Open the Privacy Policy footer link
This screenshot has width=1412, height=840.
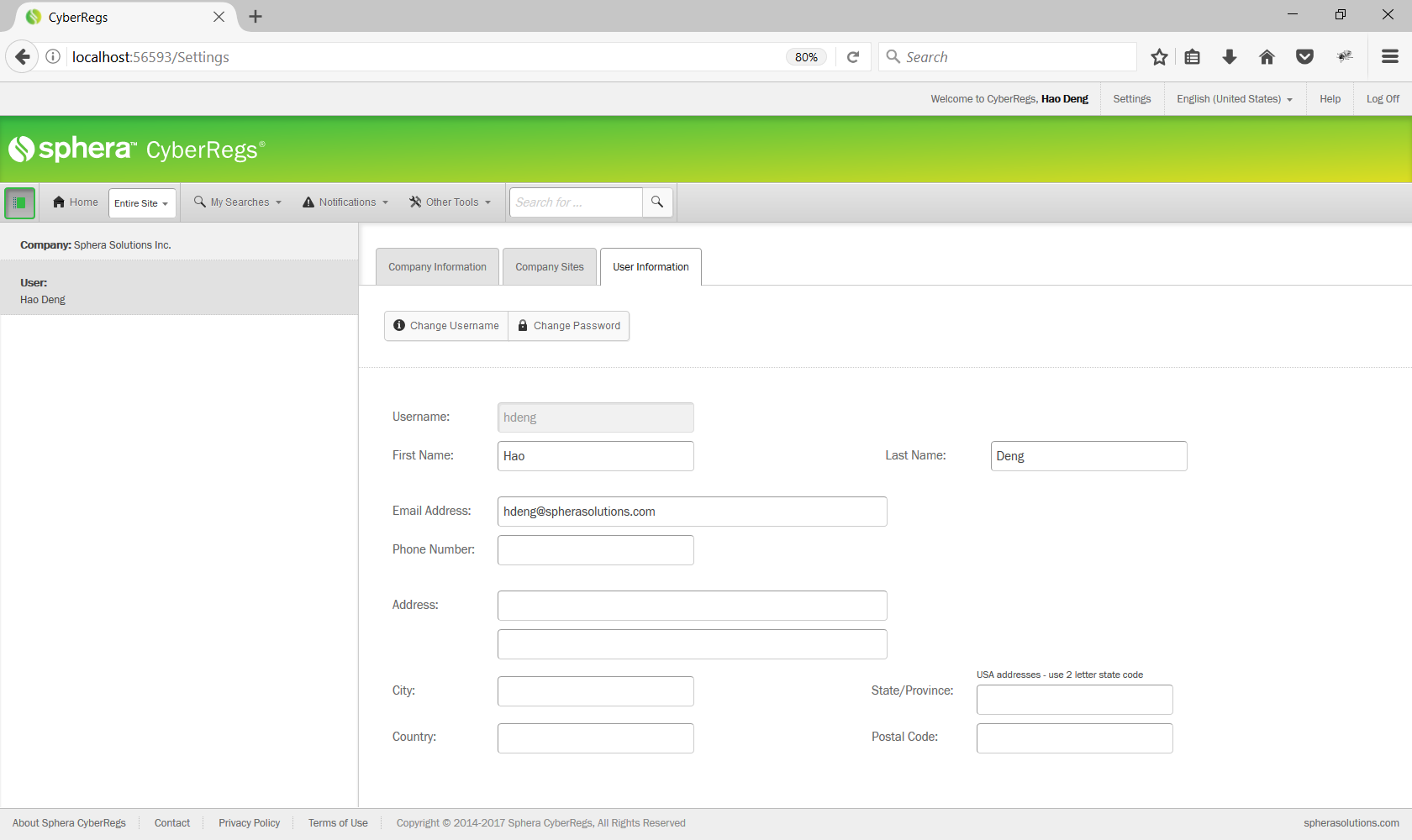[x=250, y=823]
